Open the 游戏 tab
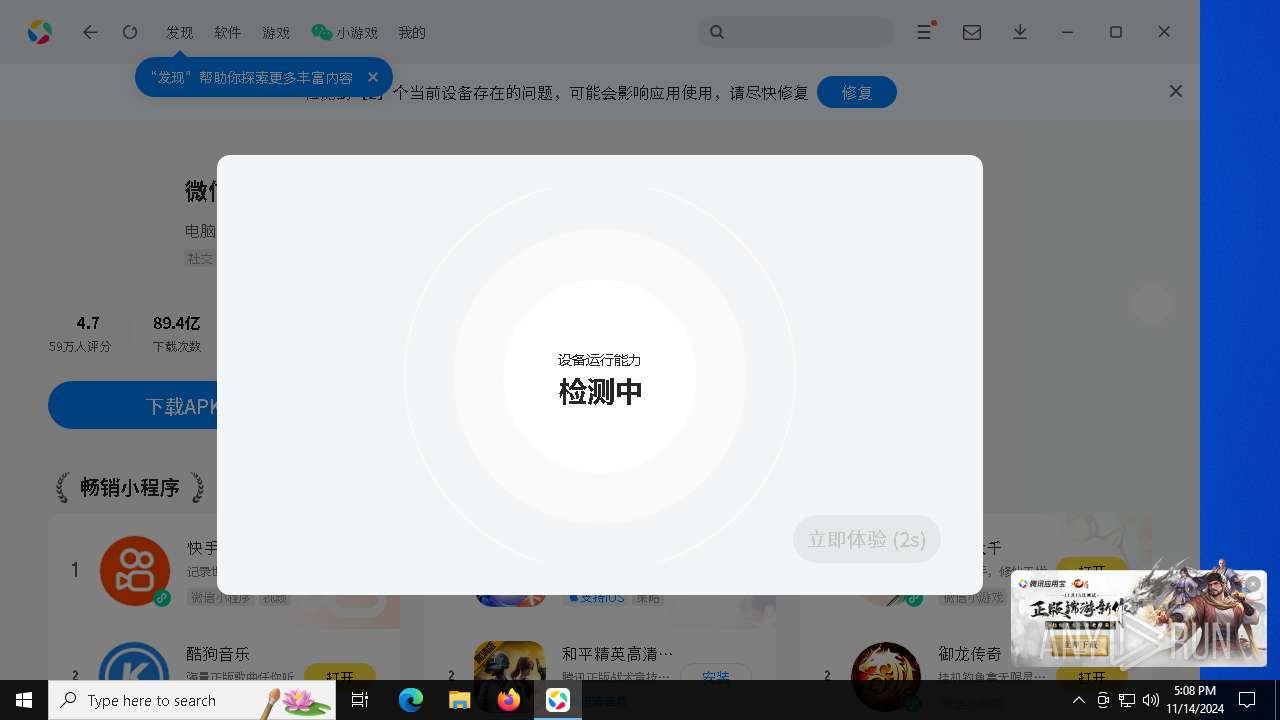Viewport: 1280px width, 720px height. [x=276, y=32]
